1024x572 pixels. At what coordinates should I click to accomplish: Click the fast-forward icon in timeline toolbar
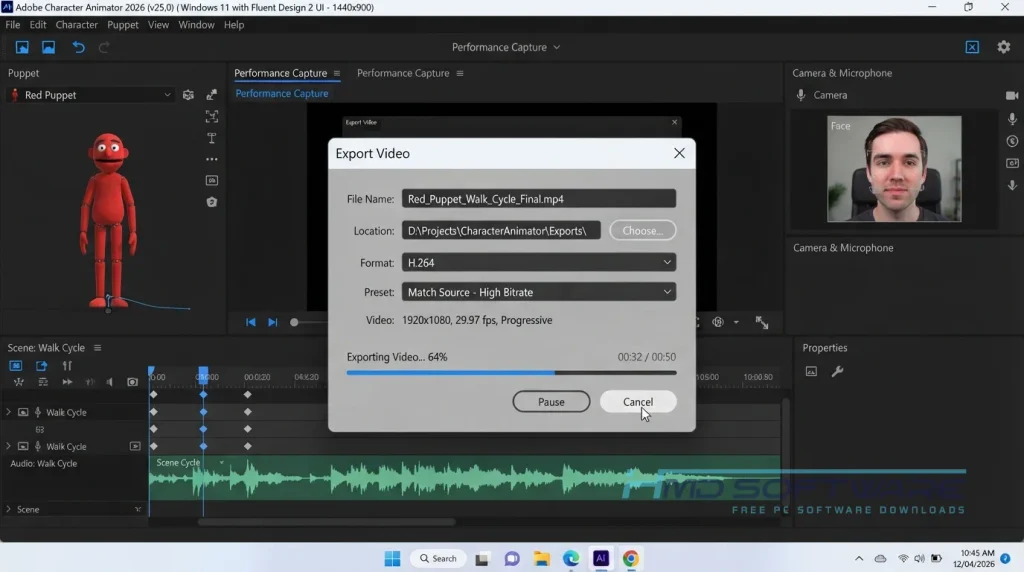click(67, 382)
